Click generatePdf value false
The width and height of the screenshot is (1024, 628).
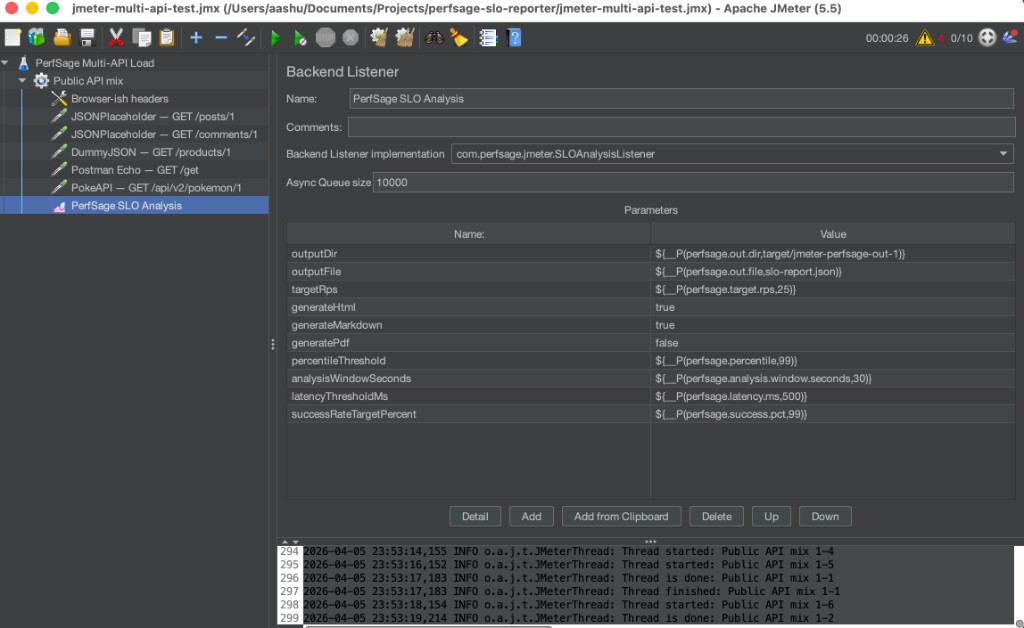[x=833, y=343]
